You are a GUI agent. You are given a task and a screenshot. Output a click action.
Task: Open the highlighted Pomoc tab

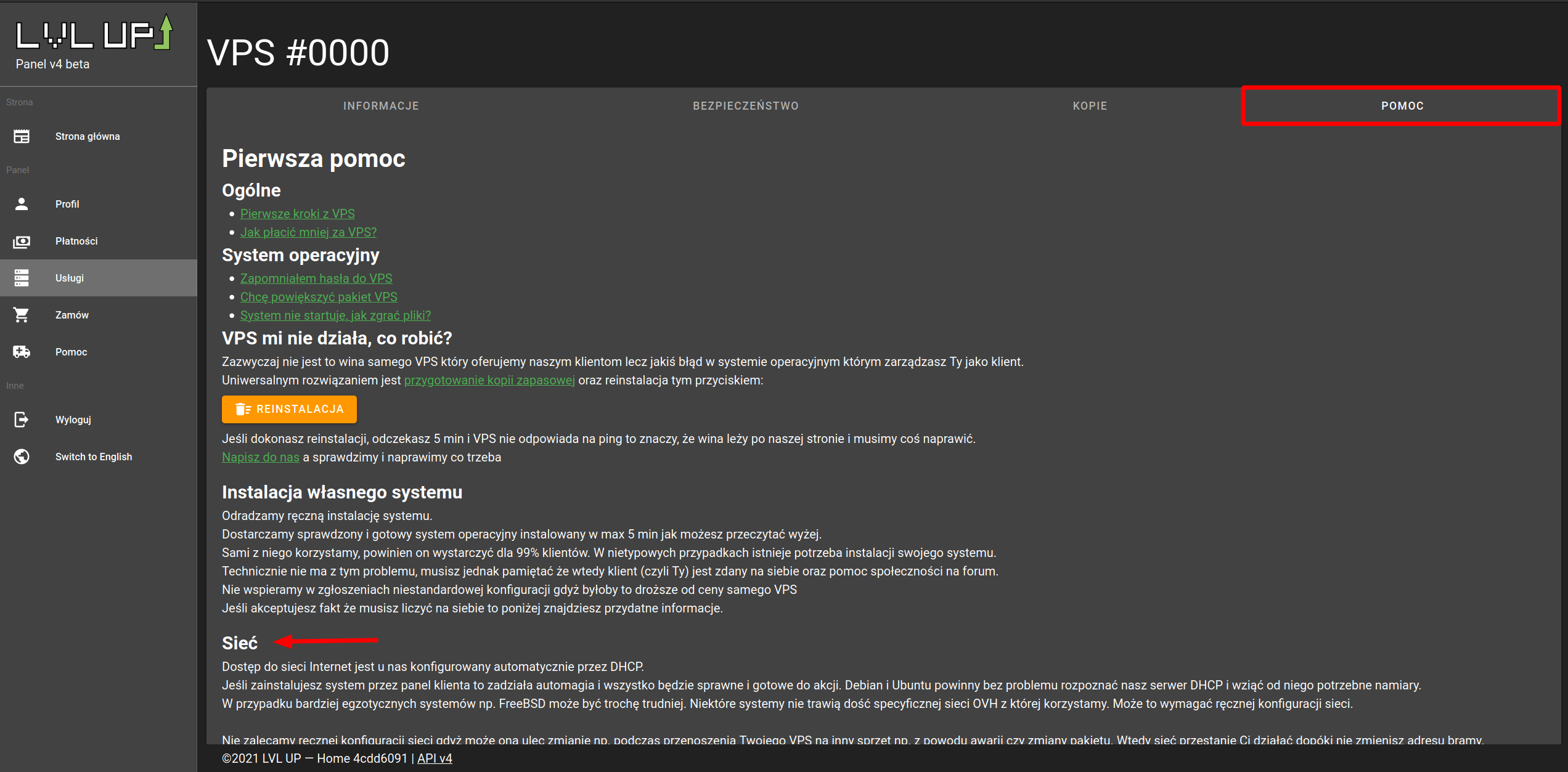pos(1402,106)
